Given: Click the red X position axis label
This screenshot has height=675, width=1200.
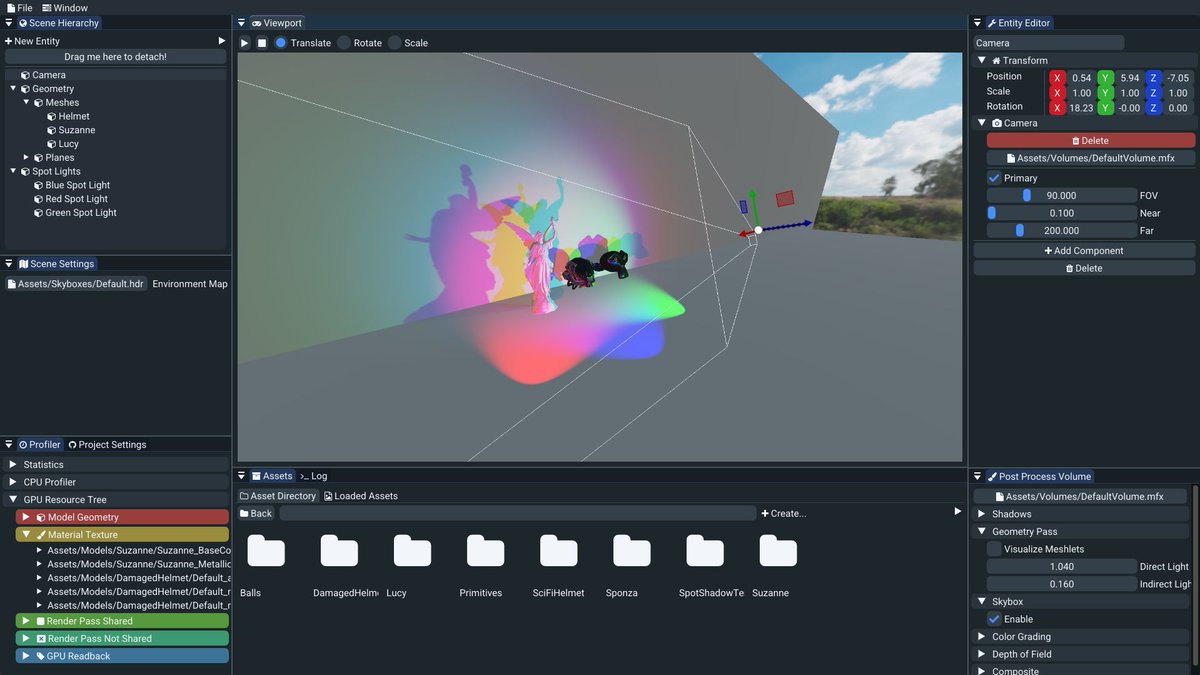Looking at the screenshot, I should 1057,78.
